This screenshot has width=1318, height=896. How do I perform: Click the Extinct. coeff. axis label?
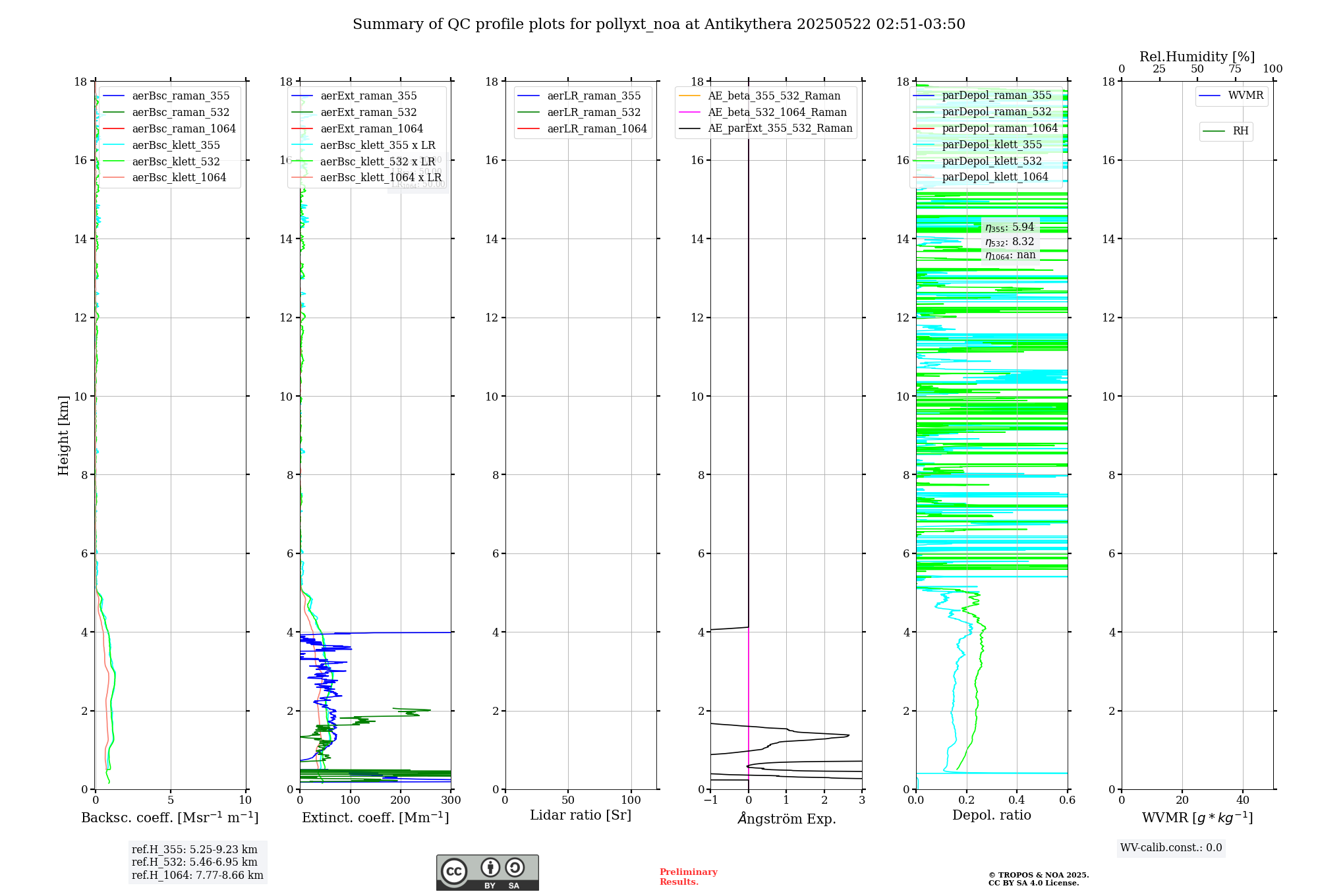(x=376, y=818)
